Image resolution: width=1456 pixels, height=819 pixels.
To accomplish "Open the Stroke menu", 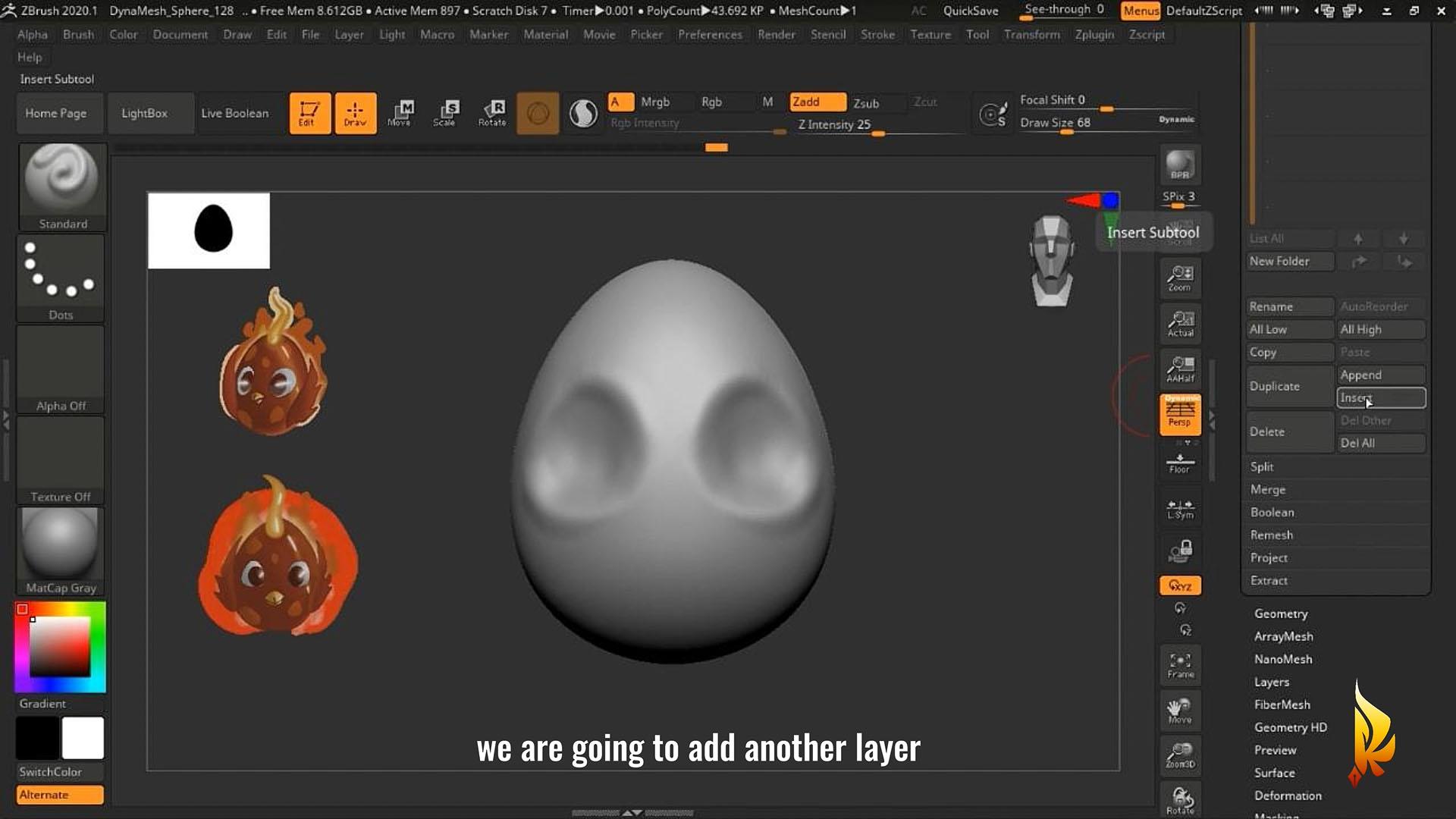I will [x=877, y=34].
